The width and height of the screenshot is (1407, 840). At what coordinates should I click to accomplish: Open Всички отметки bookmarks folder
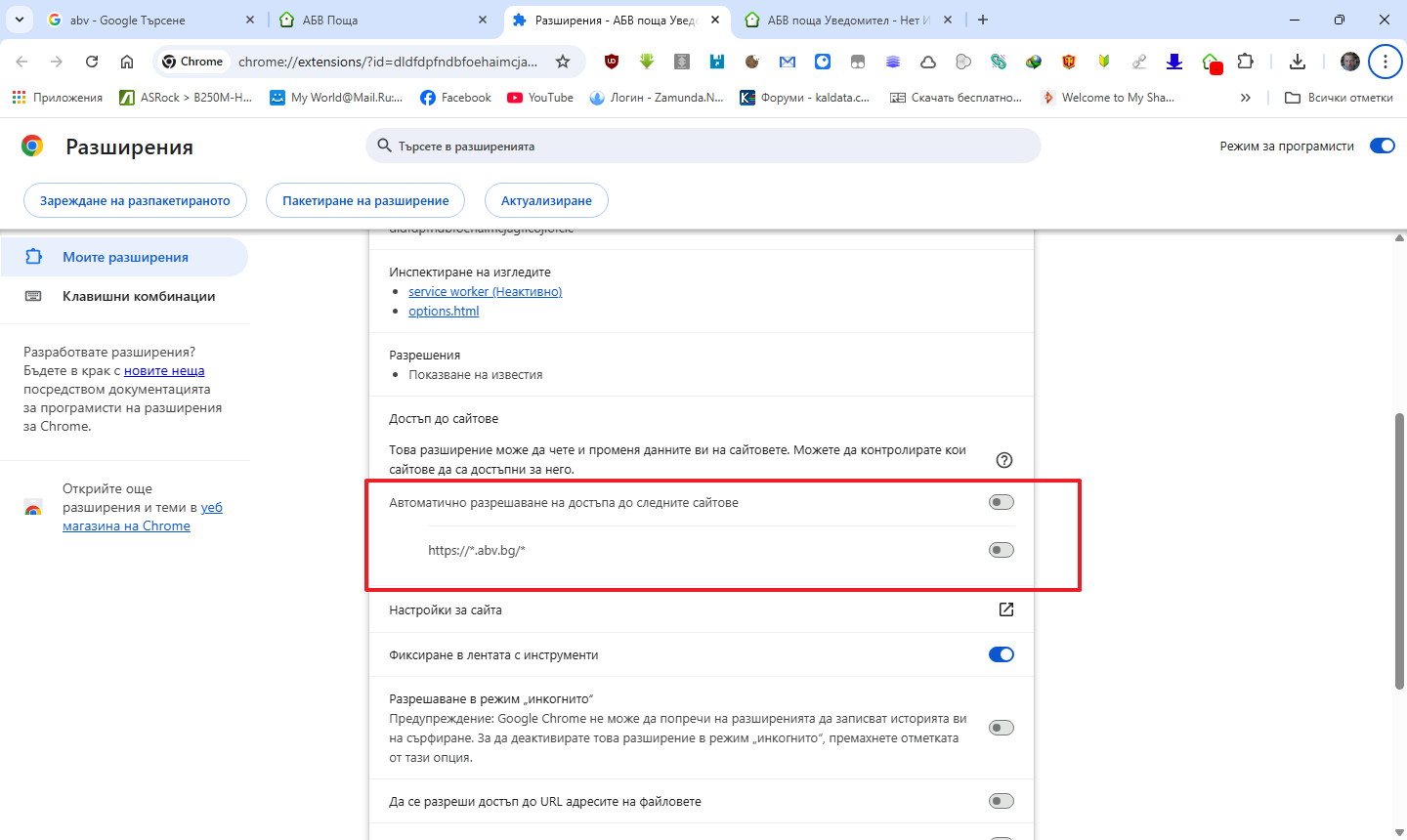(1339, 98)
